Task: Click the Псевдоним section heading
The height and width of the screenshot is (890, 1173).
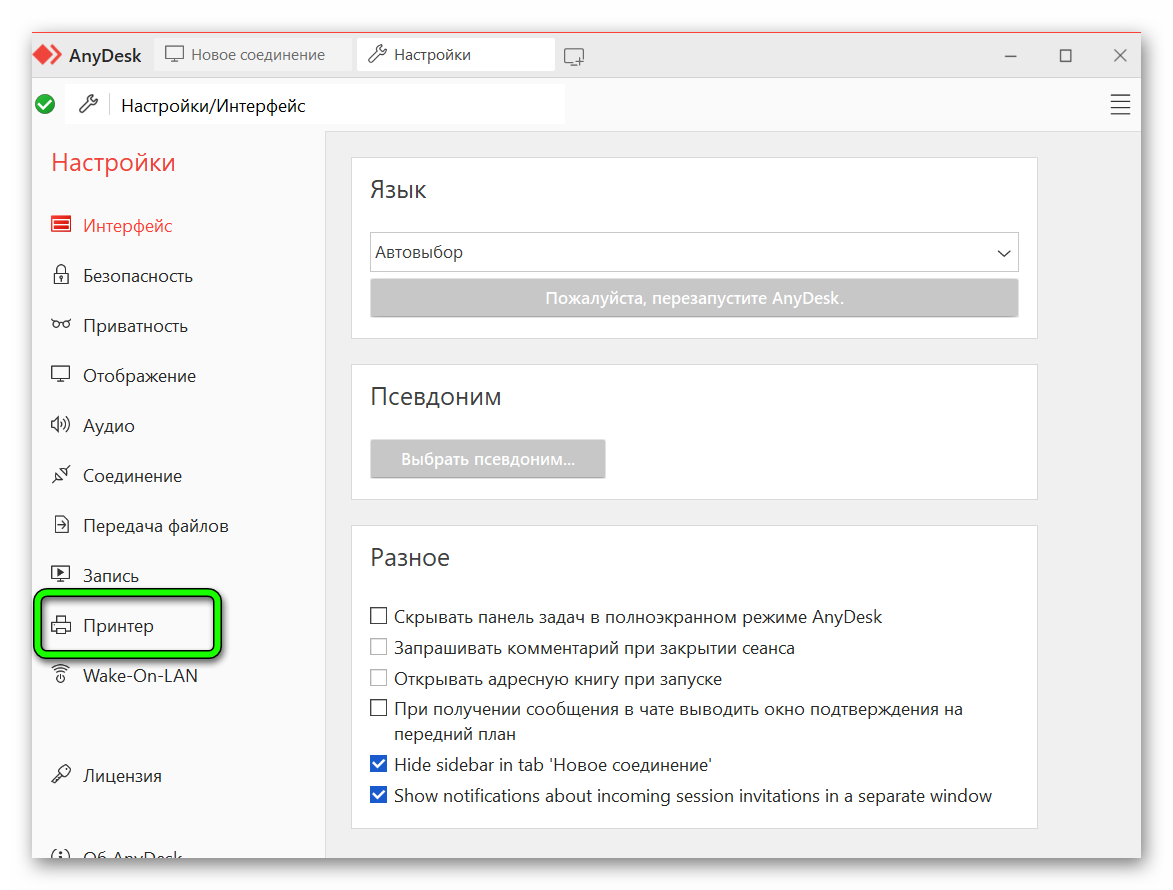Action: pos(436,396)
